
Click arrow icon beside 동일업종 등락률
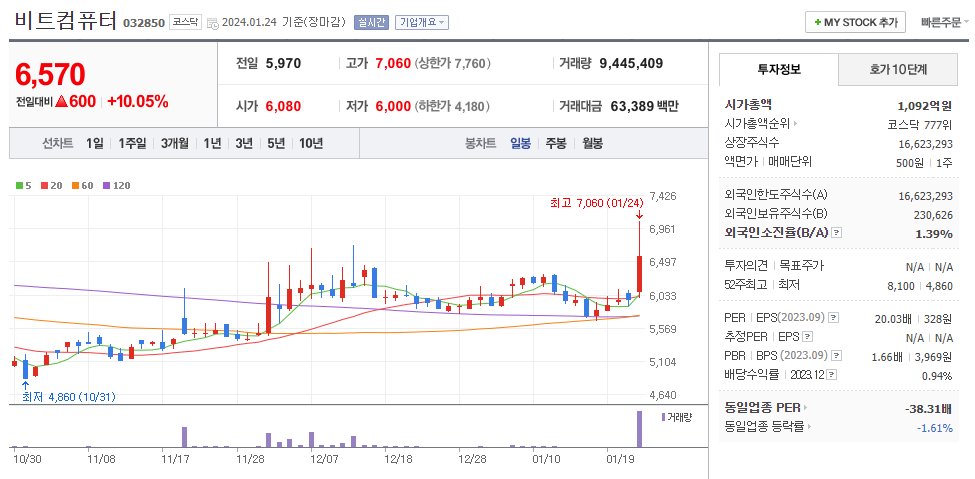coord(810,427)
